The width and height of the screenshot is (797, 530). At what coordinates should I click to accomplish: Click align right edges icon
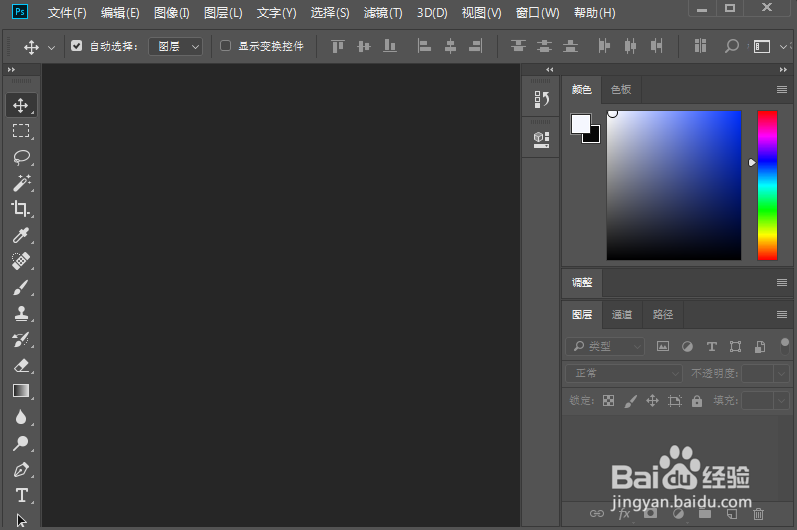(476, 46)
